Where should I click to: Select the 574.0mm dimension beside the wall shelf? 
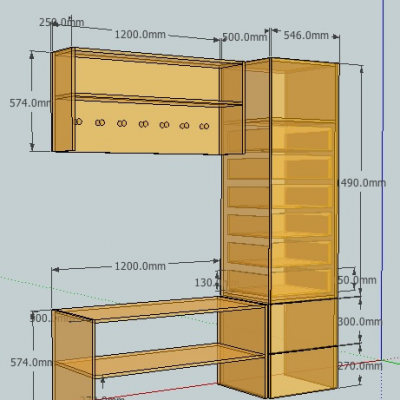click(30, 103)
